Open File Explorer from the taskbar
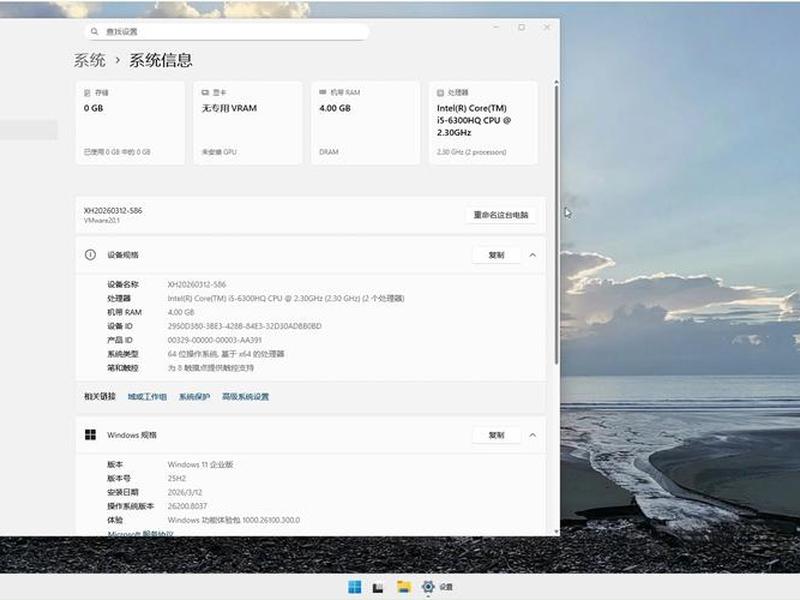The height and width of the screenshot is (600, 800). [x=404, y=587]
